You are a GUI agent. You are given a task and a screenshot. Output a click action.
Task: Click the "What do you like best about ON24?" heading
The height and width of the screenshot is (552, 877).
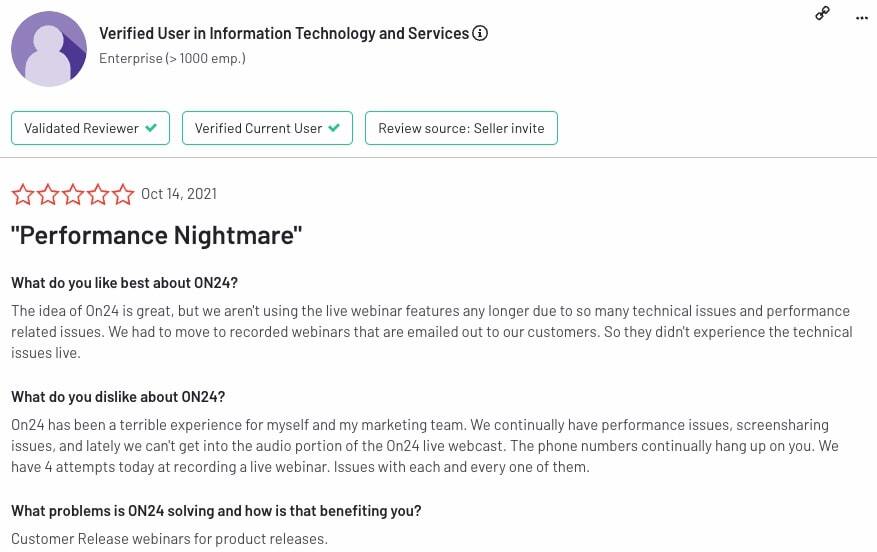[124, 283]
